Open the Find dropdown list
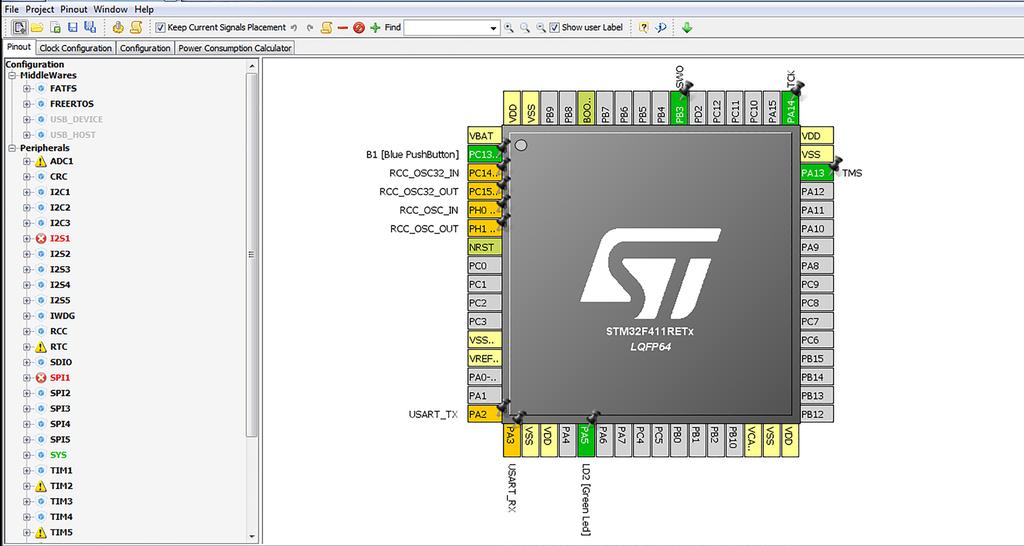Image resolution: width=1024 pixels, height=546 pixels. [493, 28]
